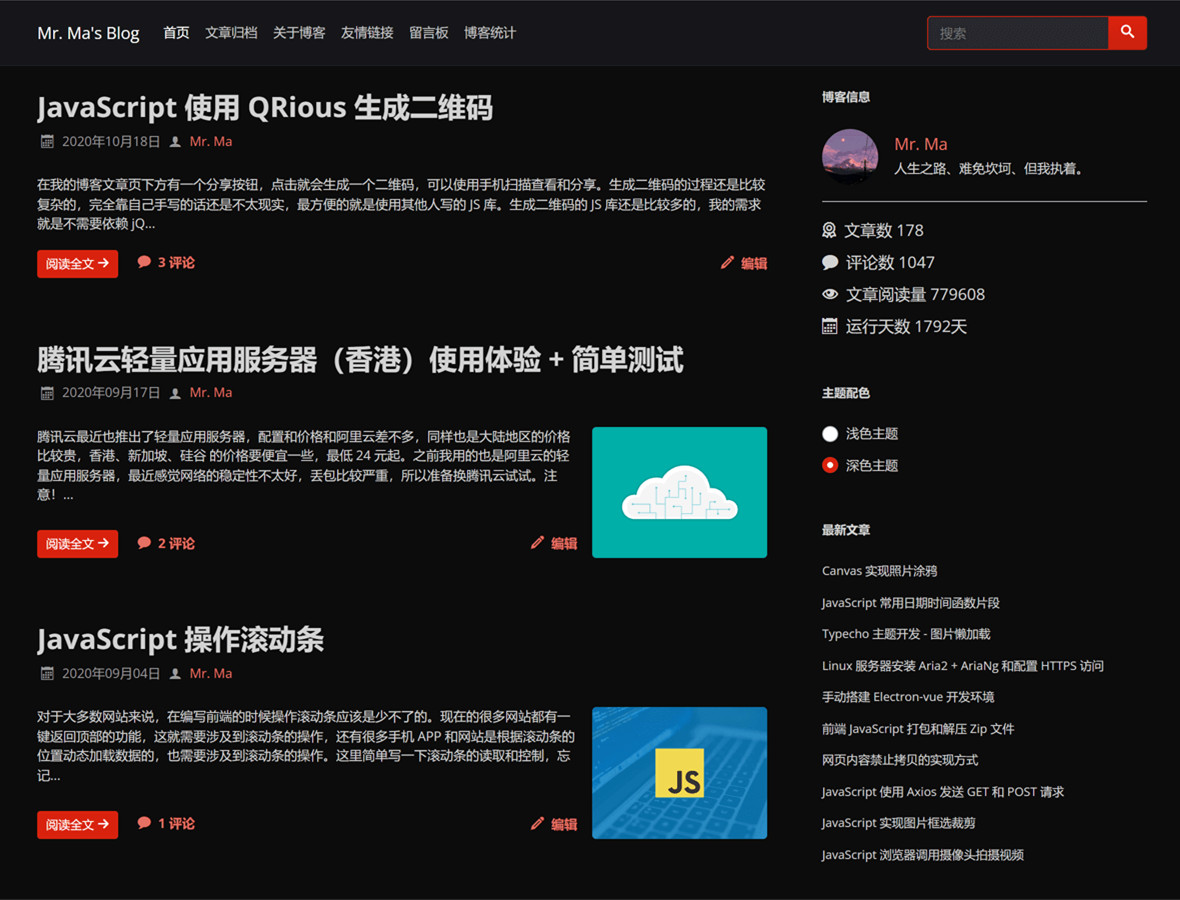This screenshot has width=1180, height=900.
Task: Open the 文章归档 nav item
Action: pos(231,32)
